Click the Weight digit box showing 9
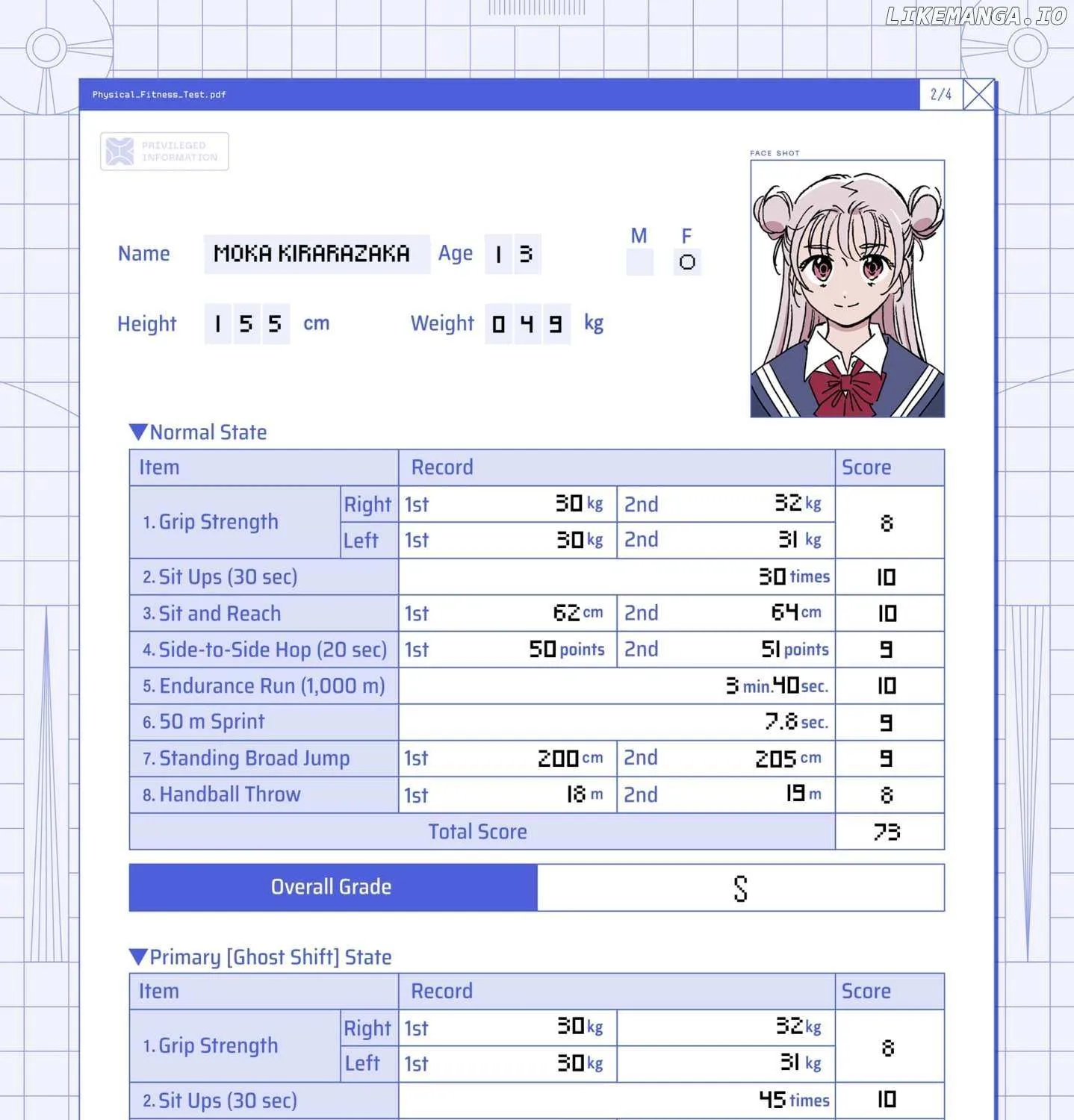The image size is (1074, 1120). point(556,324)
